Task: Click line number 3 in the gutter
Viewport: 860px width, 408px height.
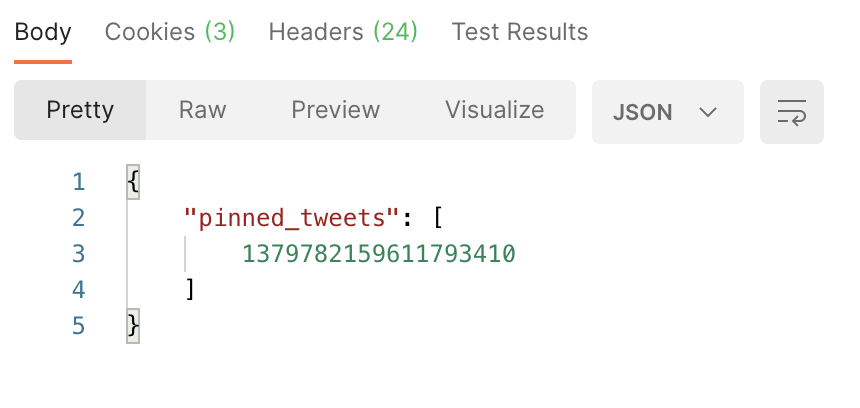Action: click(78, 254)
